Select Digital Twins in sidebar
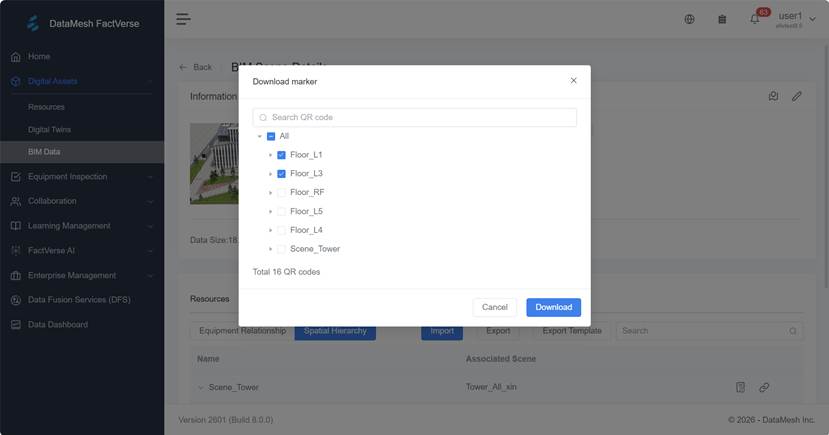Viewport: 829px width, 435px height. 49,129
